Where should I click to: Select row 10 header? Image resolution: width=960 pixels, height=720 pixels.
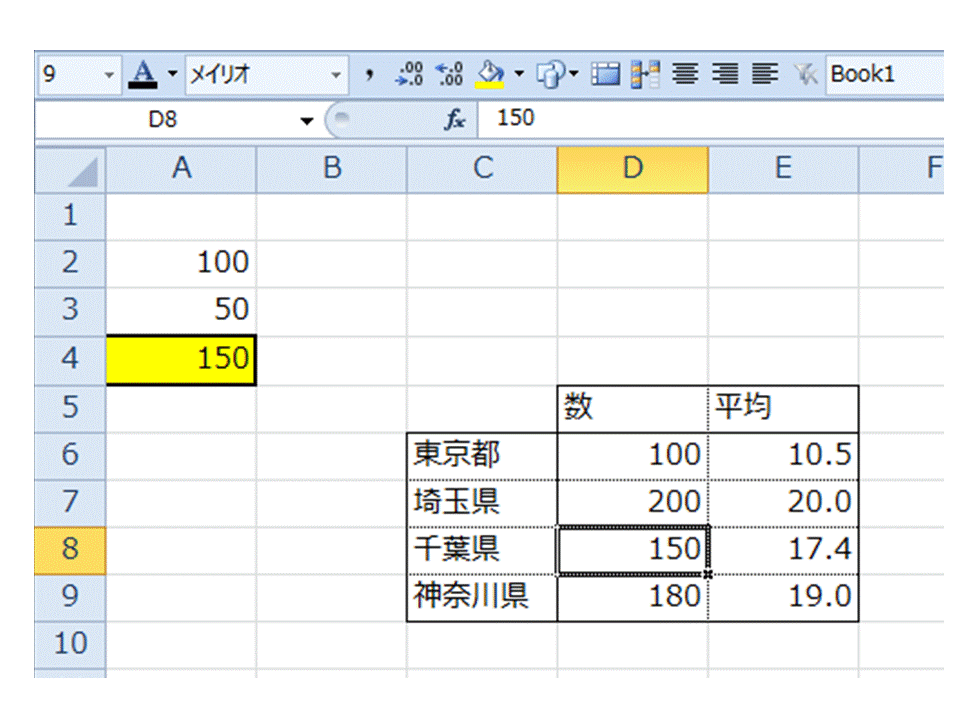pyautogui.click(x=70, y=645)
